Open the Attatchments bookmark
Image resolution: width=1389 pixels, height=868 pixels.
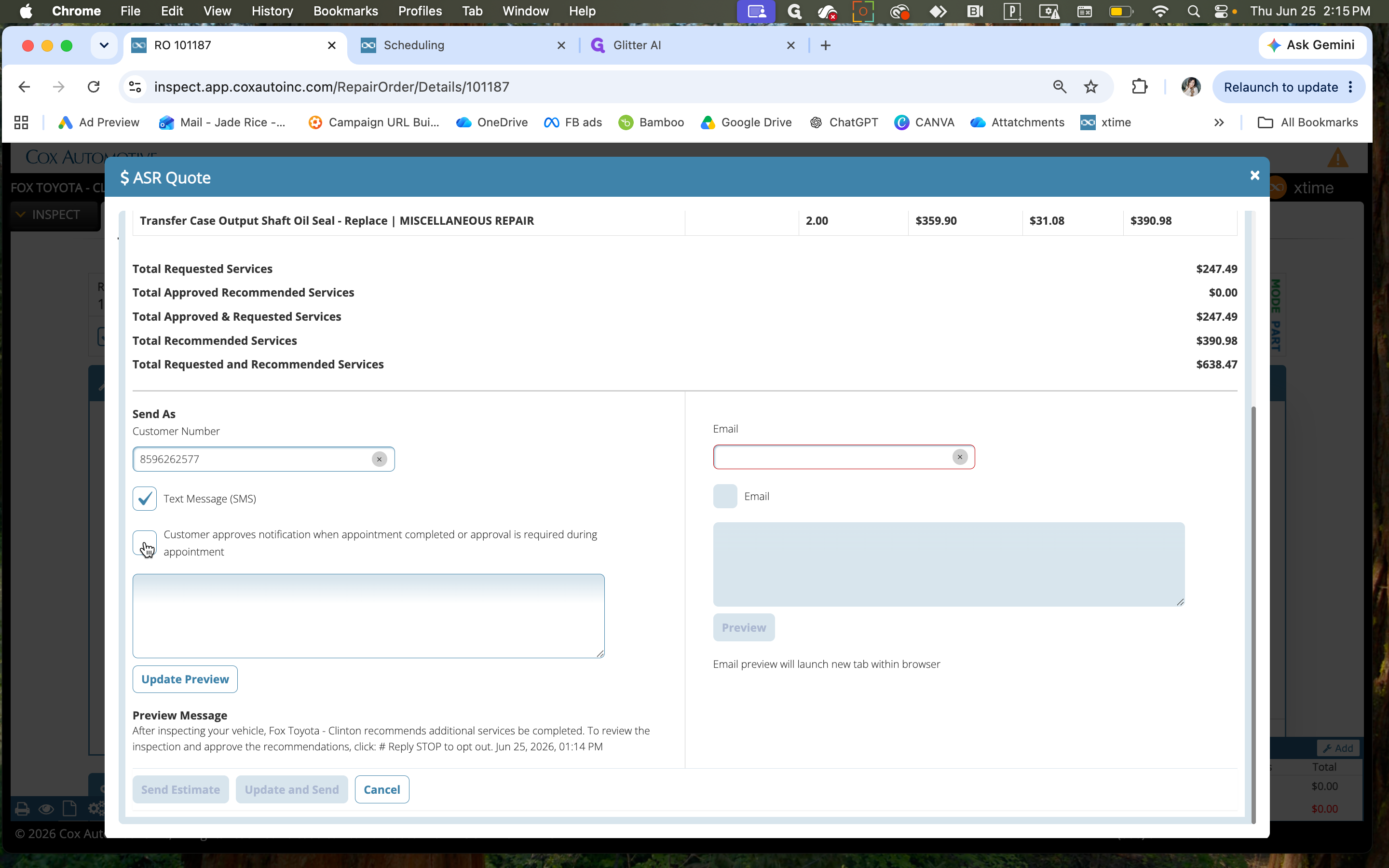point(1017,122)
